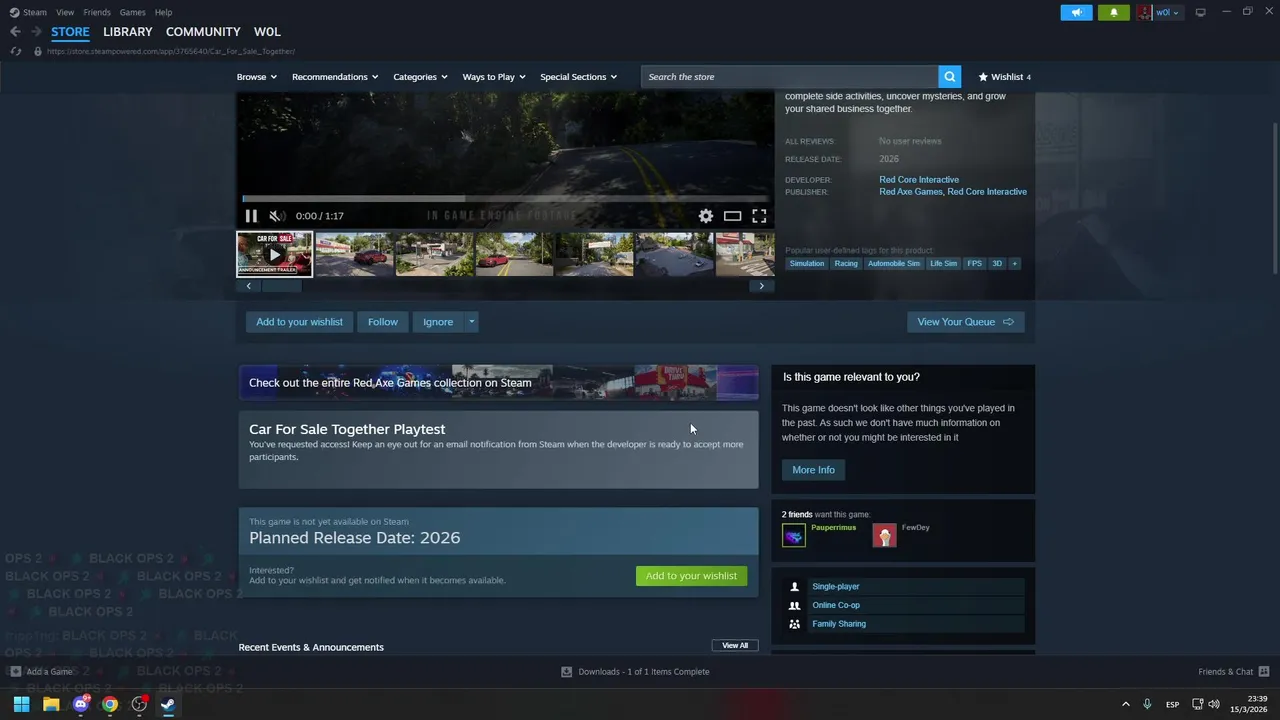Expand Ways to Play dropdown
Viewport: 1280px width, 720px height.
494,77
